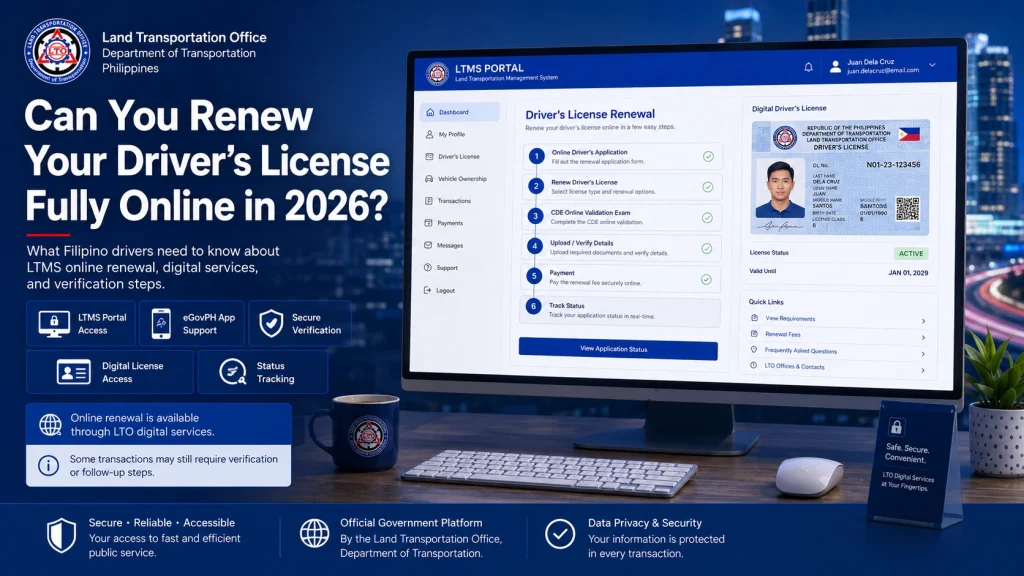Click step 3 number circle for CDE Online Validation Exam
Image resolution: width=1024 pixels, height=576 pixels.
click(x=536, y=216)
